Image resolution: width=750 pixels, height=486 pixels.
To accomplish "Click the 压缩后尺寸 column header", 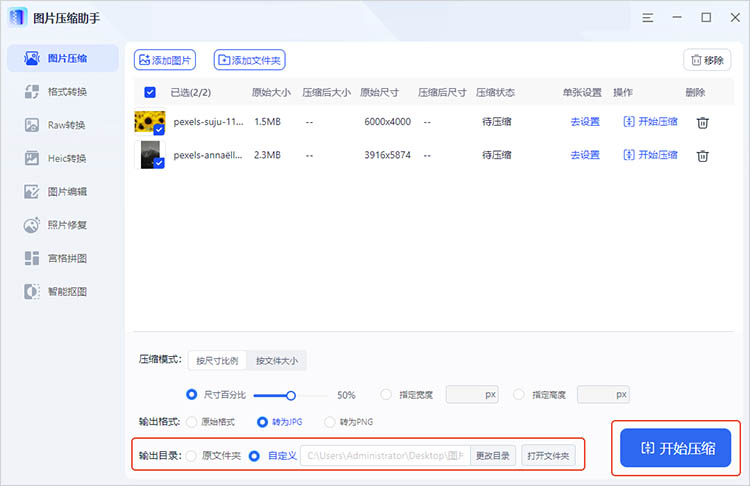I will point(442,92).
